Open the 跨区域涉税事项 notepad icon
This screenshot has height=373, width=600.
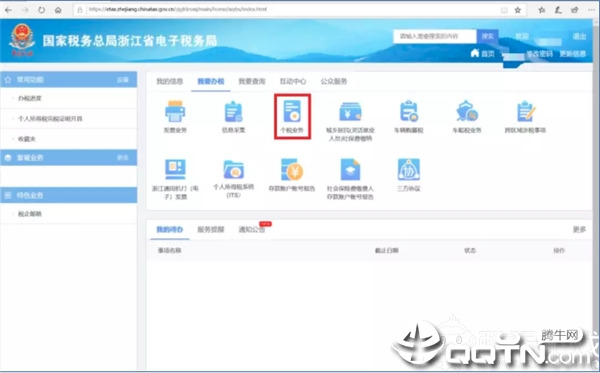tap(525, 111)
